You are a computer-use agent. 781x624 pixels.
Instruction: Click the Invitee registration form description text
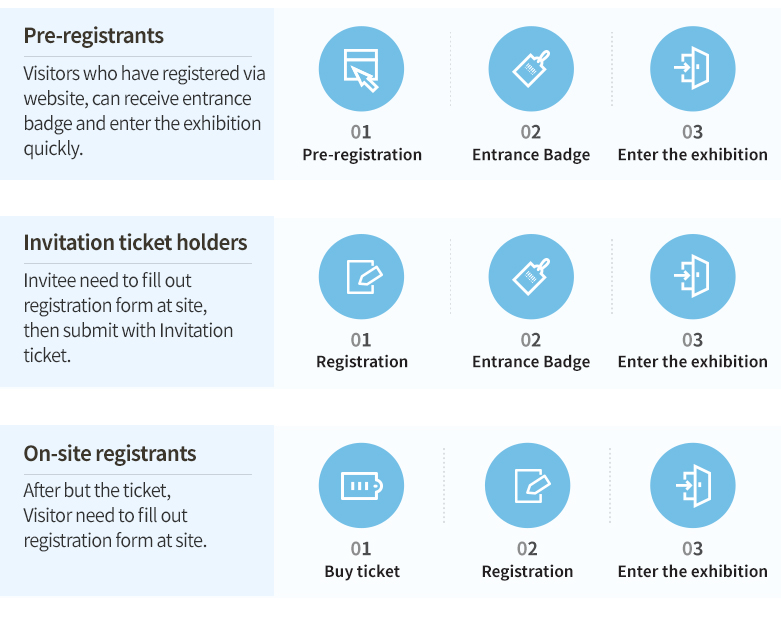click(128, 318)
